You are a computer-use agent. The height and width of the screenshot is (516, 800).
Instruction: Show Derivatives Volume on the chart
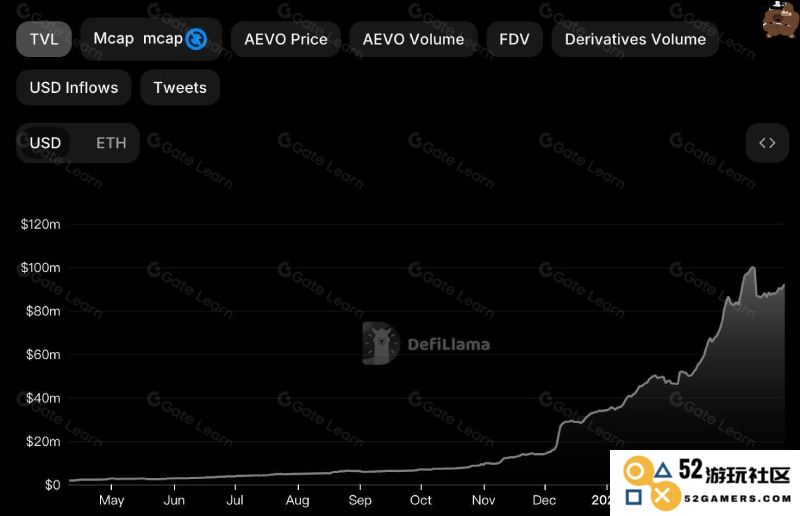635,39
